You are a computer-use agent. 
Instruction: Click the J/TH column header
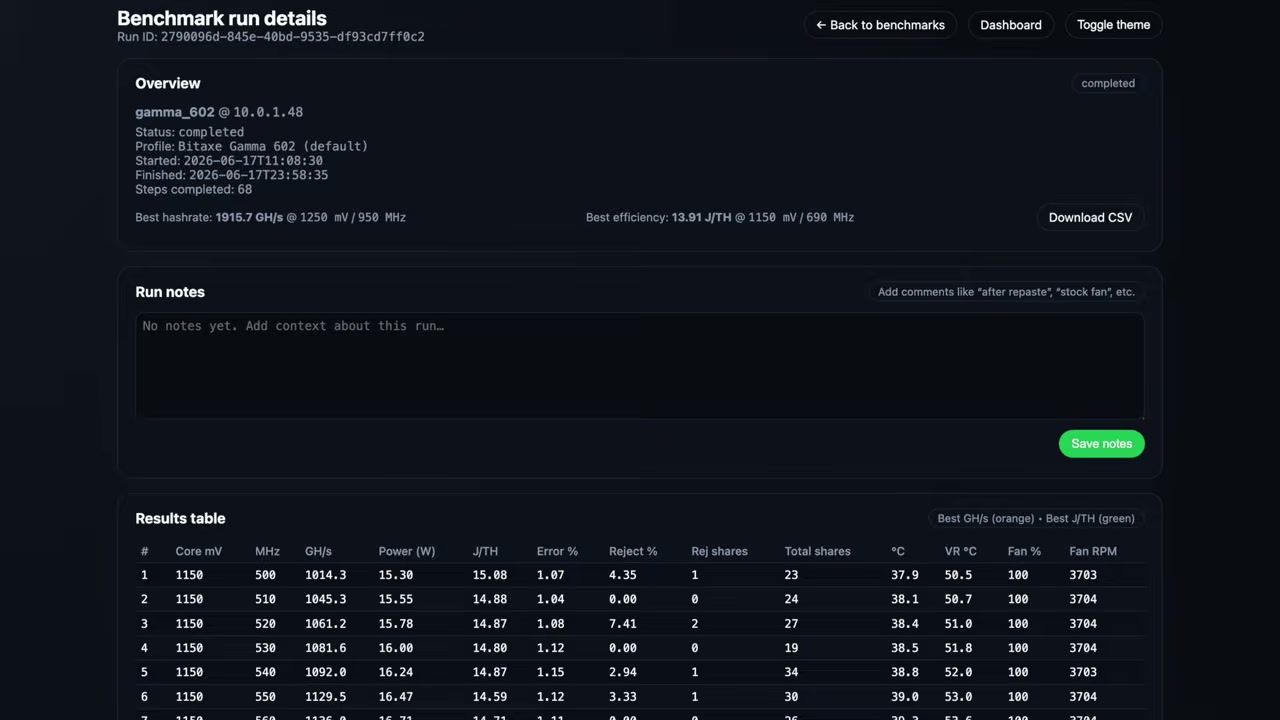tap(485, 551)
